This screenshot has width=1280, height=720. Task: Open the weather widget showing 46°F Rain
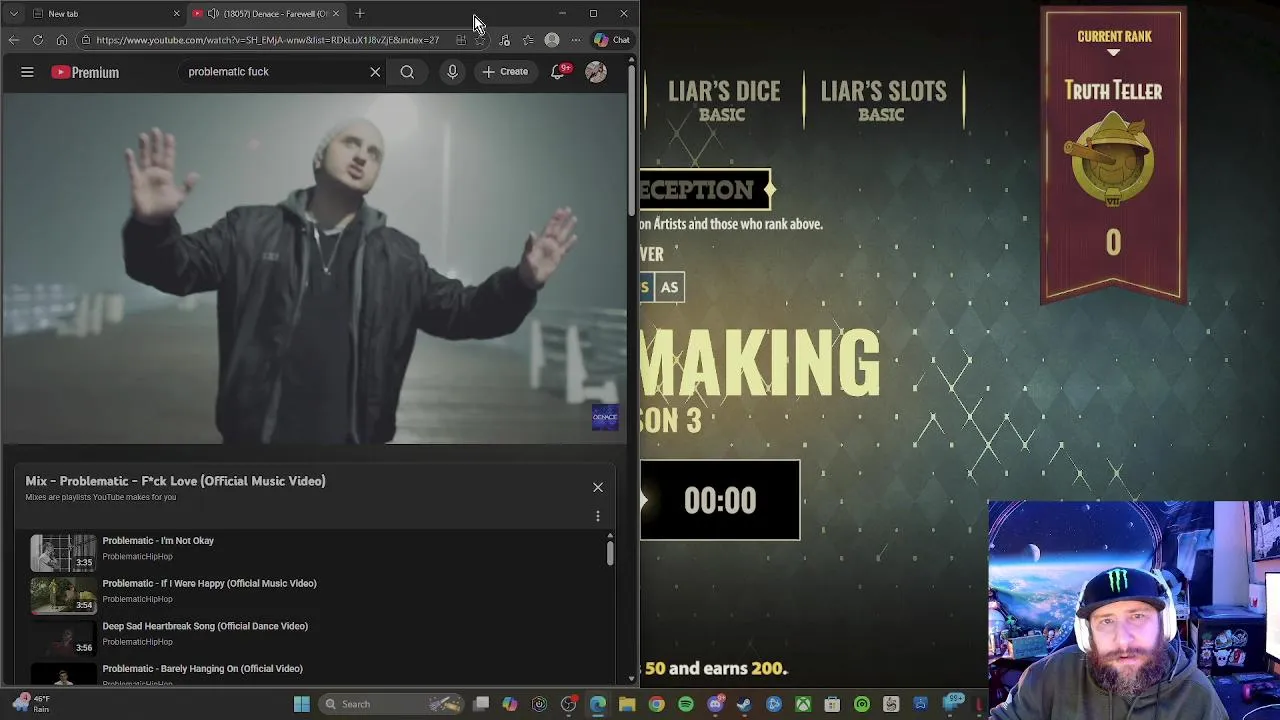point(30,704)
